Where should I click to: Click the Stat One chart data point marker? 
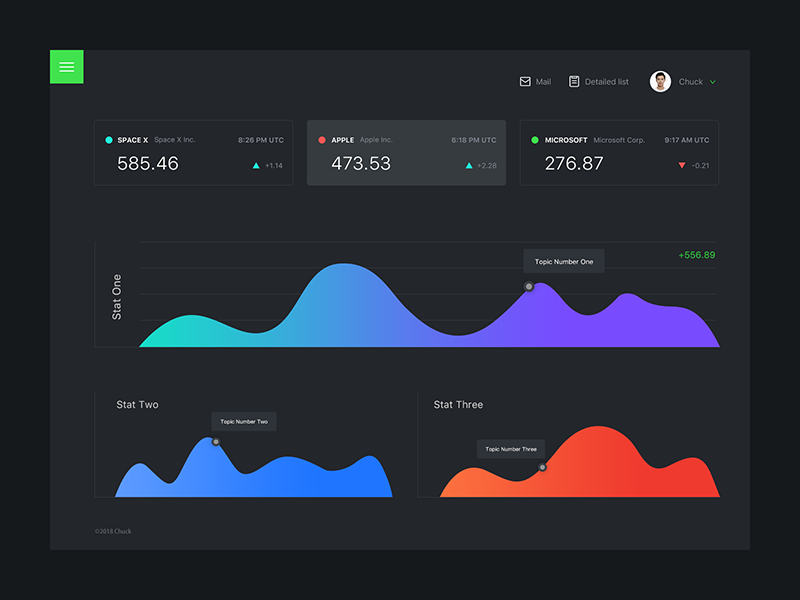point(529,287)
